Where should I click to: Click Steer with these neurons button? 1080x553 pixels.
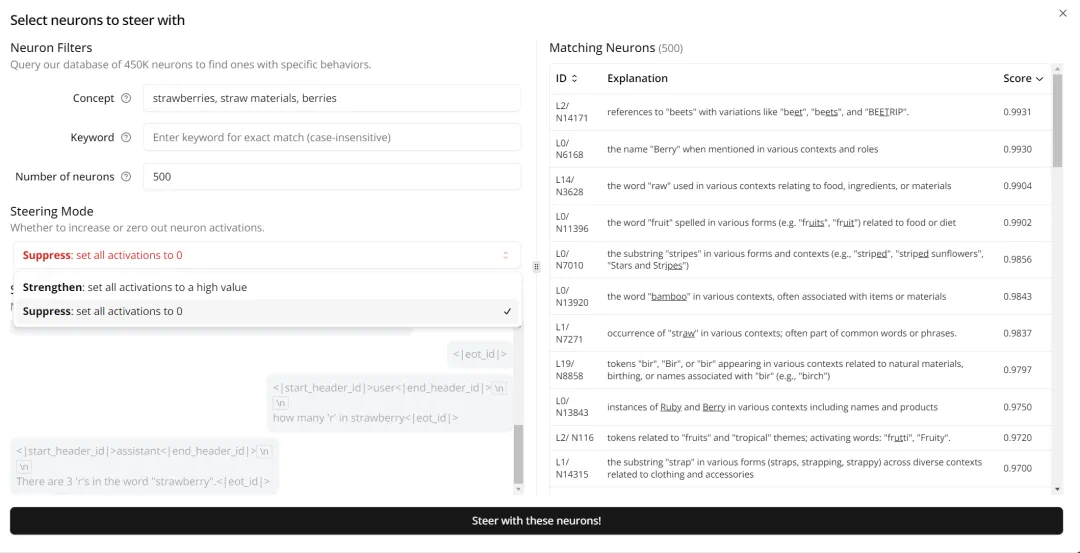click(x=536, y=521)
